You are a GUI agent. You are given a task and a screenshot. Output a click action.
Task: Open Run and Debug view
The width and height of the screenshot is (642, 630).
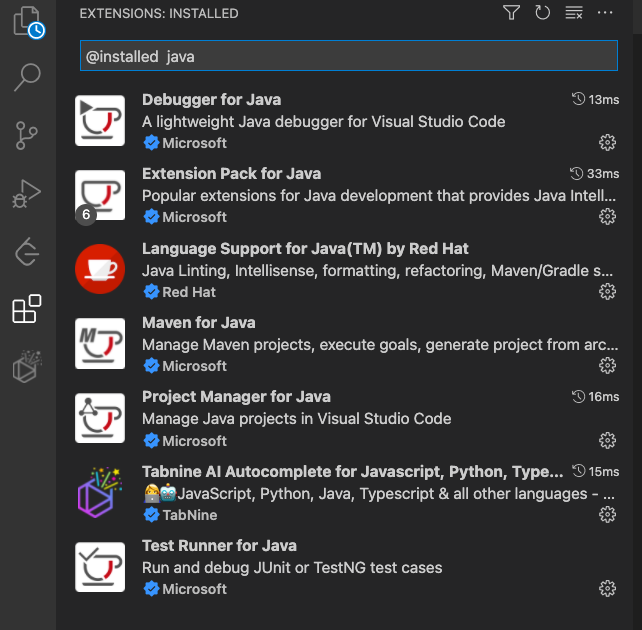pos(27,194)
